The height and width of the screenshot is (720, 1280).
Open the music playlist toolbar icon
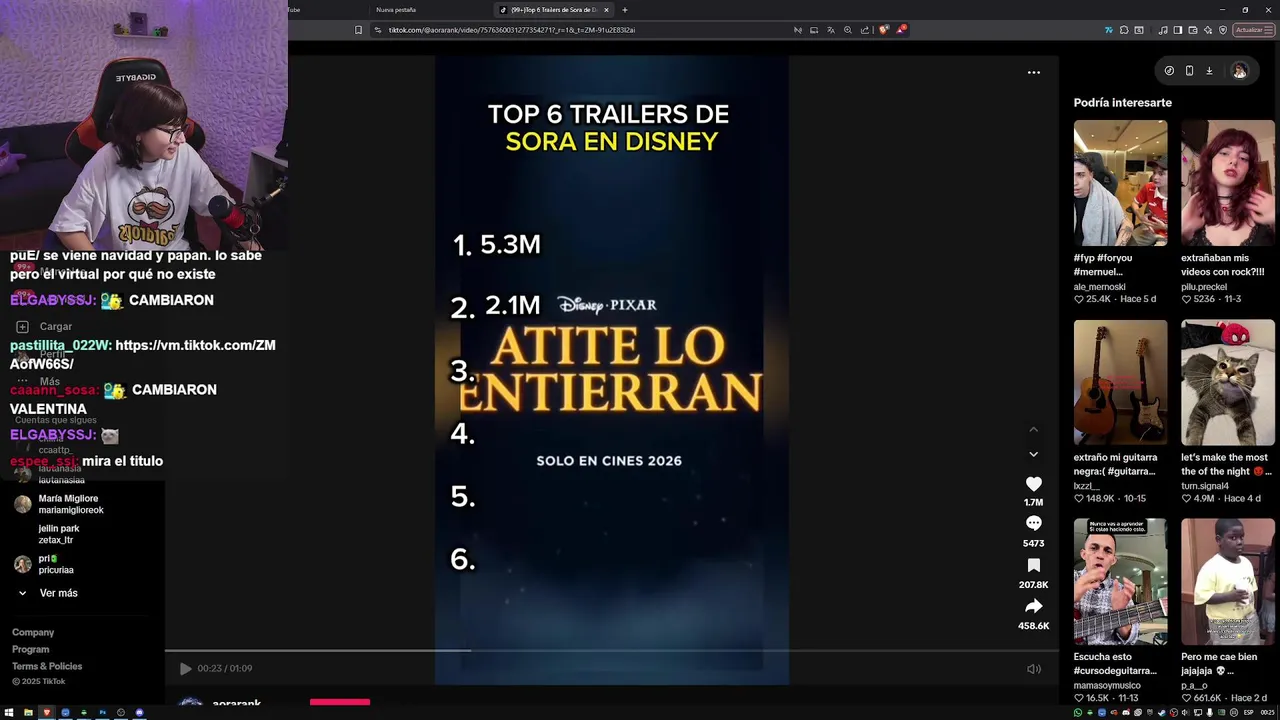click(1162, 30)
